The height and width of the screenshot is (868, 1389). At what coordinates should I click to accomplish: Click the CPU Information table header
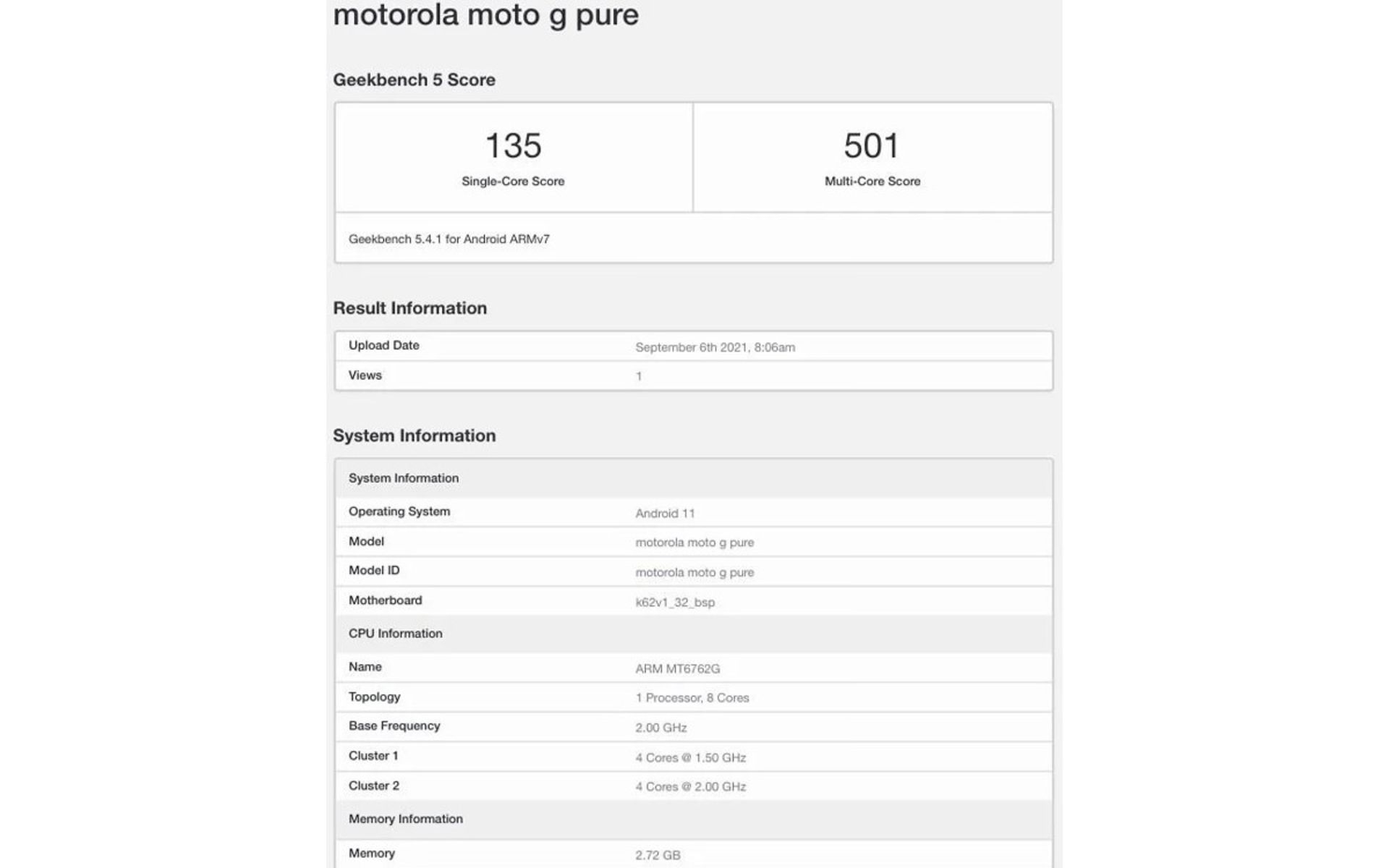[694, 634]
